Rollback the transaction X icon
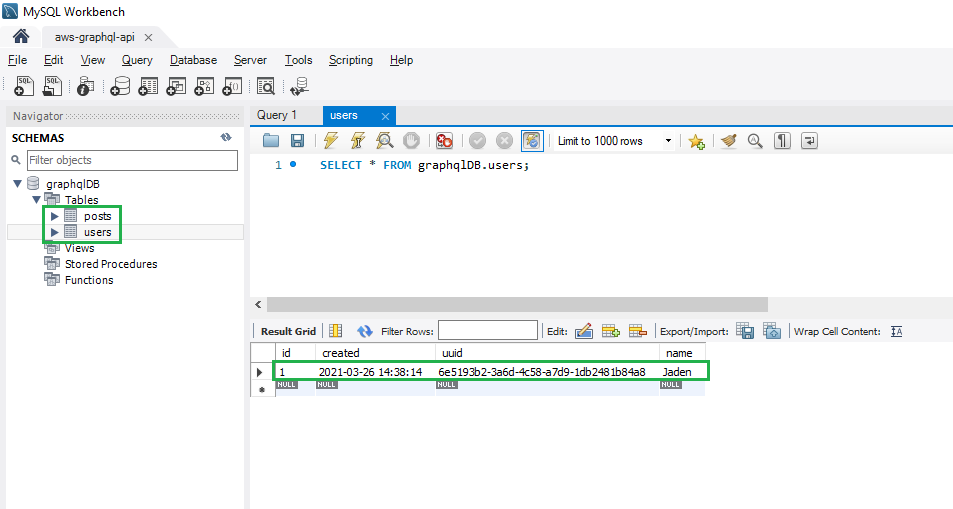The height and width of the screenshot is (509, 953). [504, 141]
